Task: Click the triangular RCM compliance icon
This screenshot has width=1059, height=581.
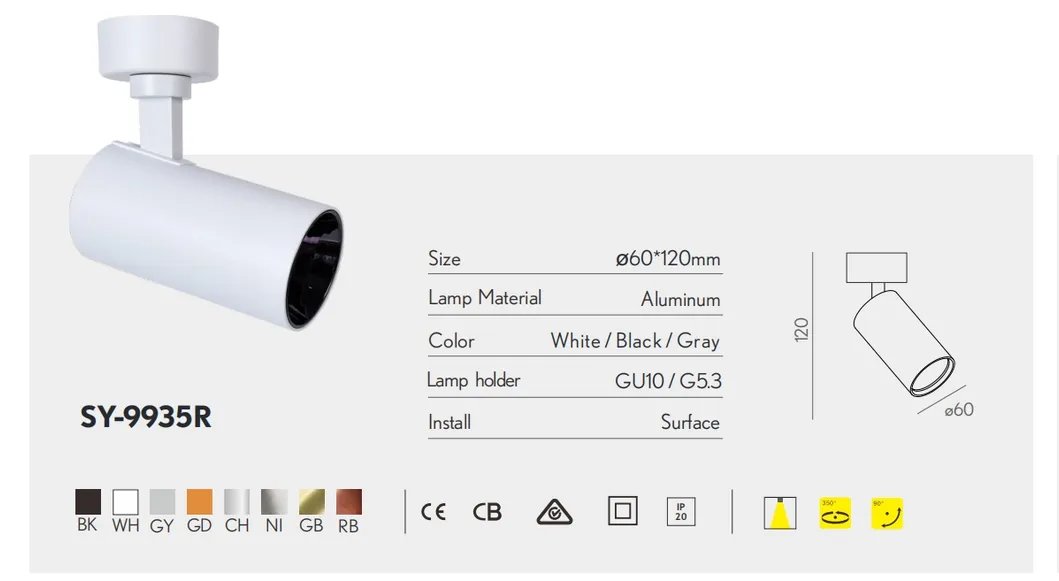Action: (554, 512)
